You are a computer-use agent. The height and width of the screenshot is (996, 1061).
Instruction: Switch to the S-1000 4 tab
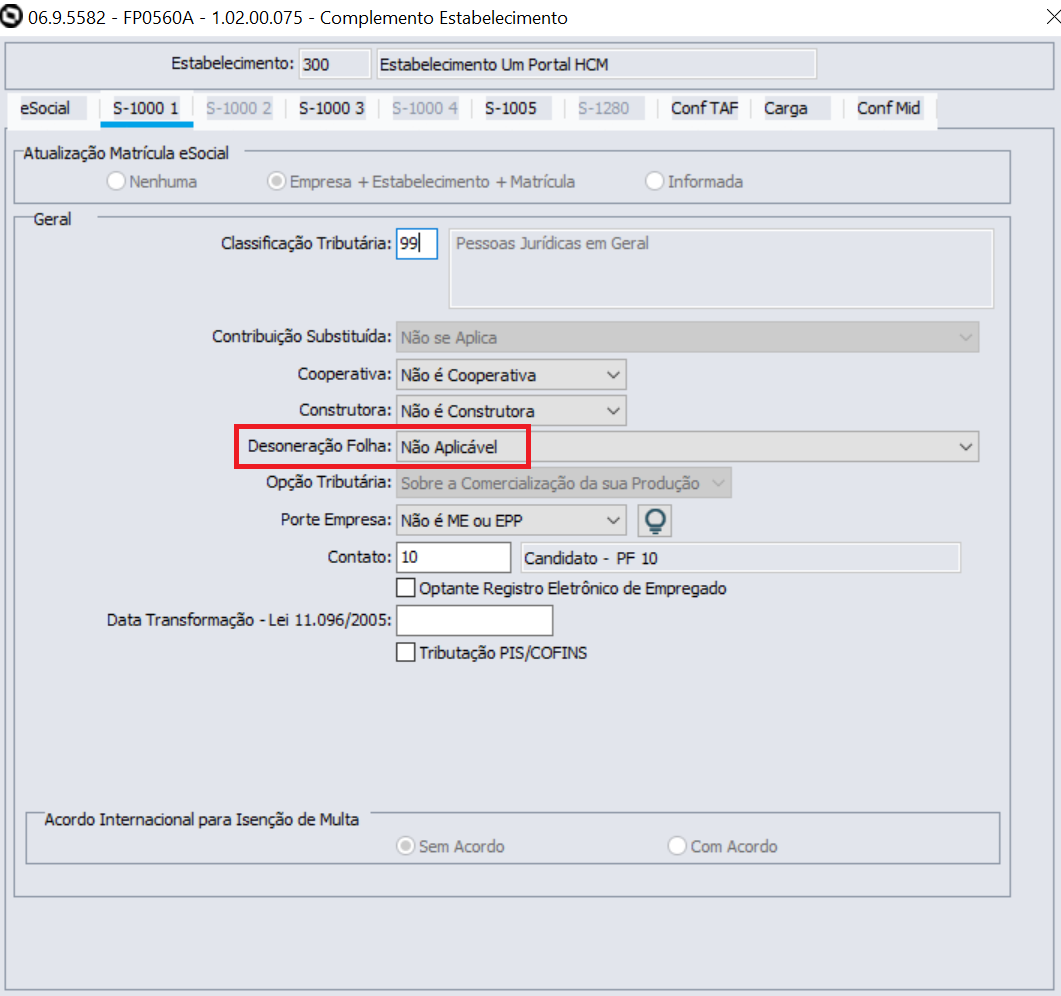click(425, 108)
